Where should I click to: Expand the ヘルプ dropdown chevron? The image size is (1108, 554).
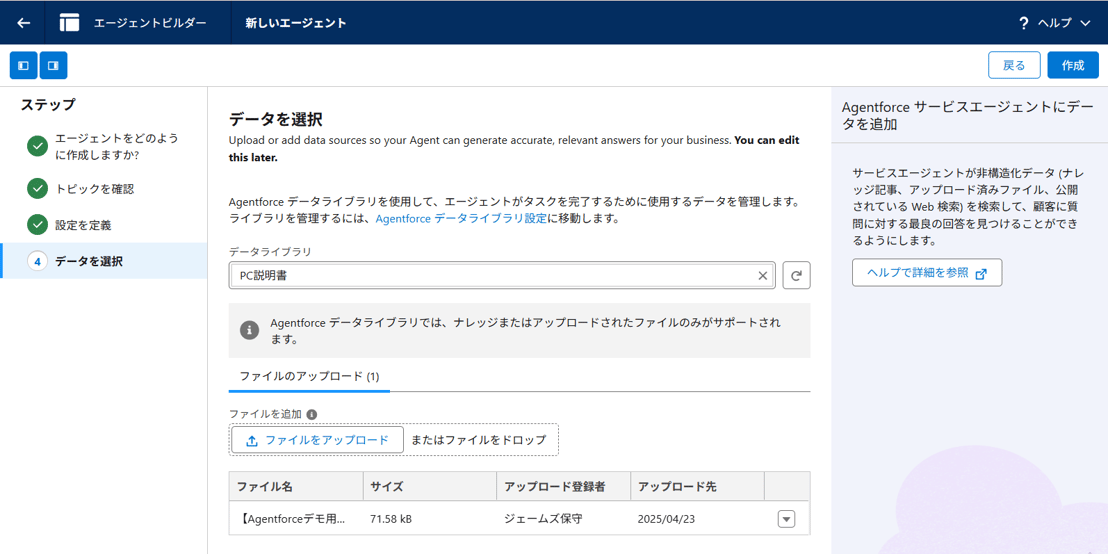1086,23
